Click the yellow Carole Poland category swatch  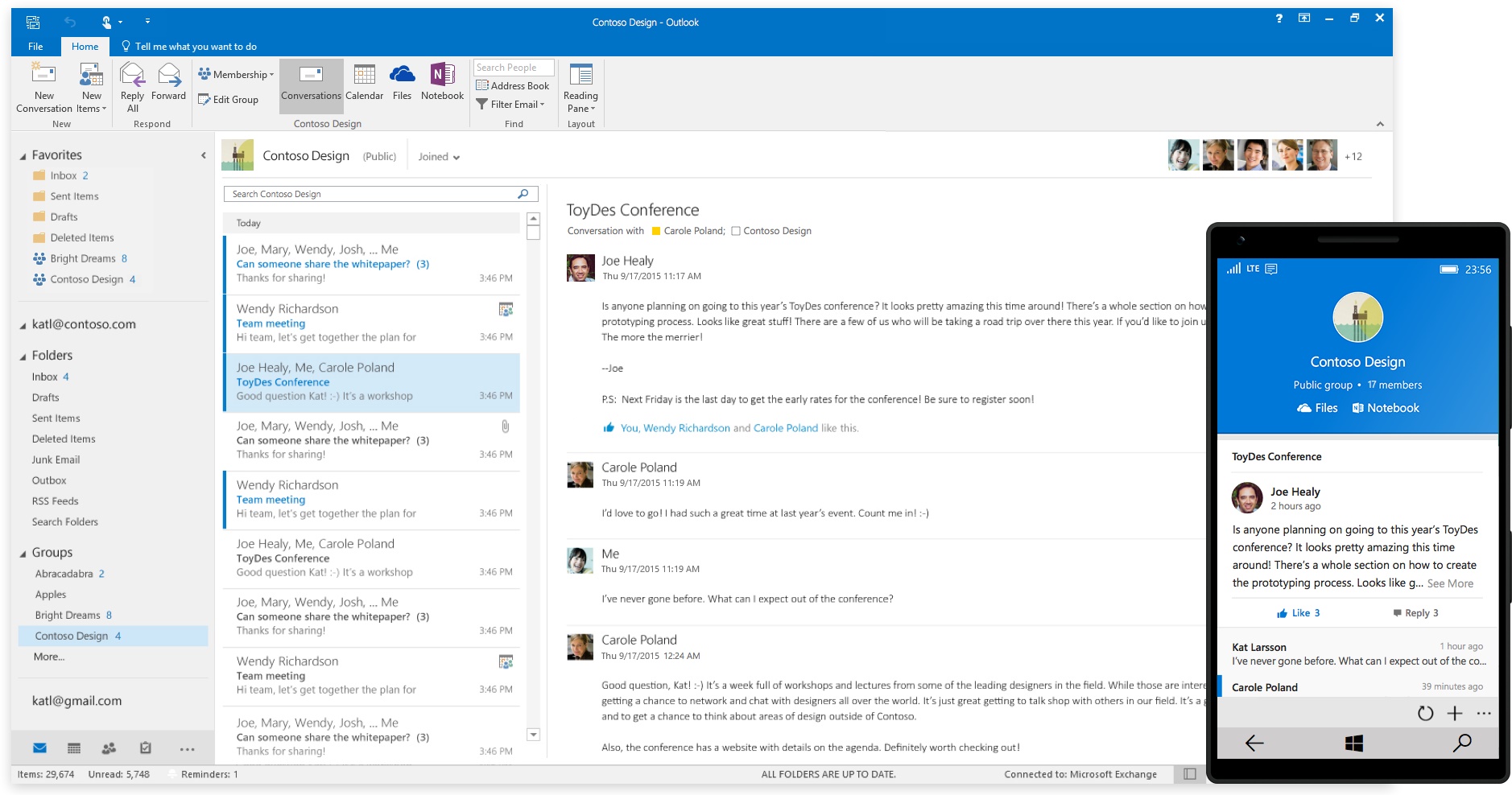656,231
